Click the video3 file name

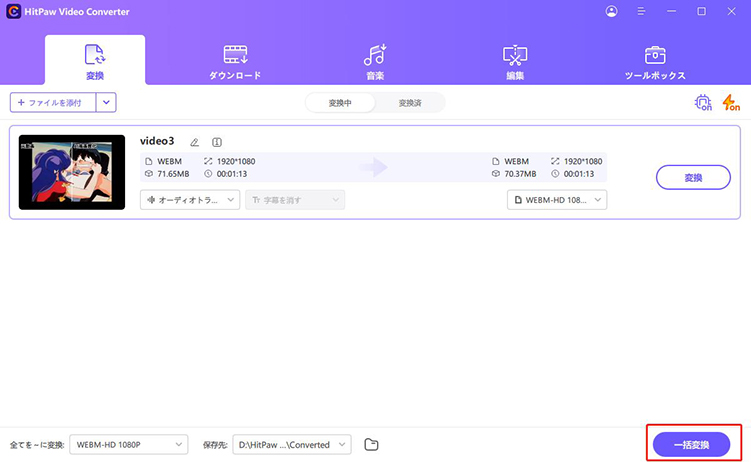pos(157,141)
